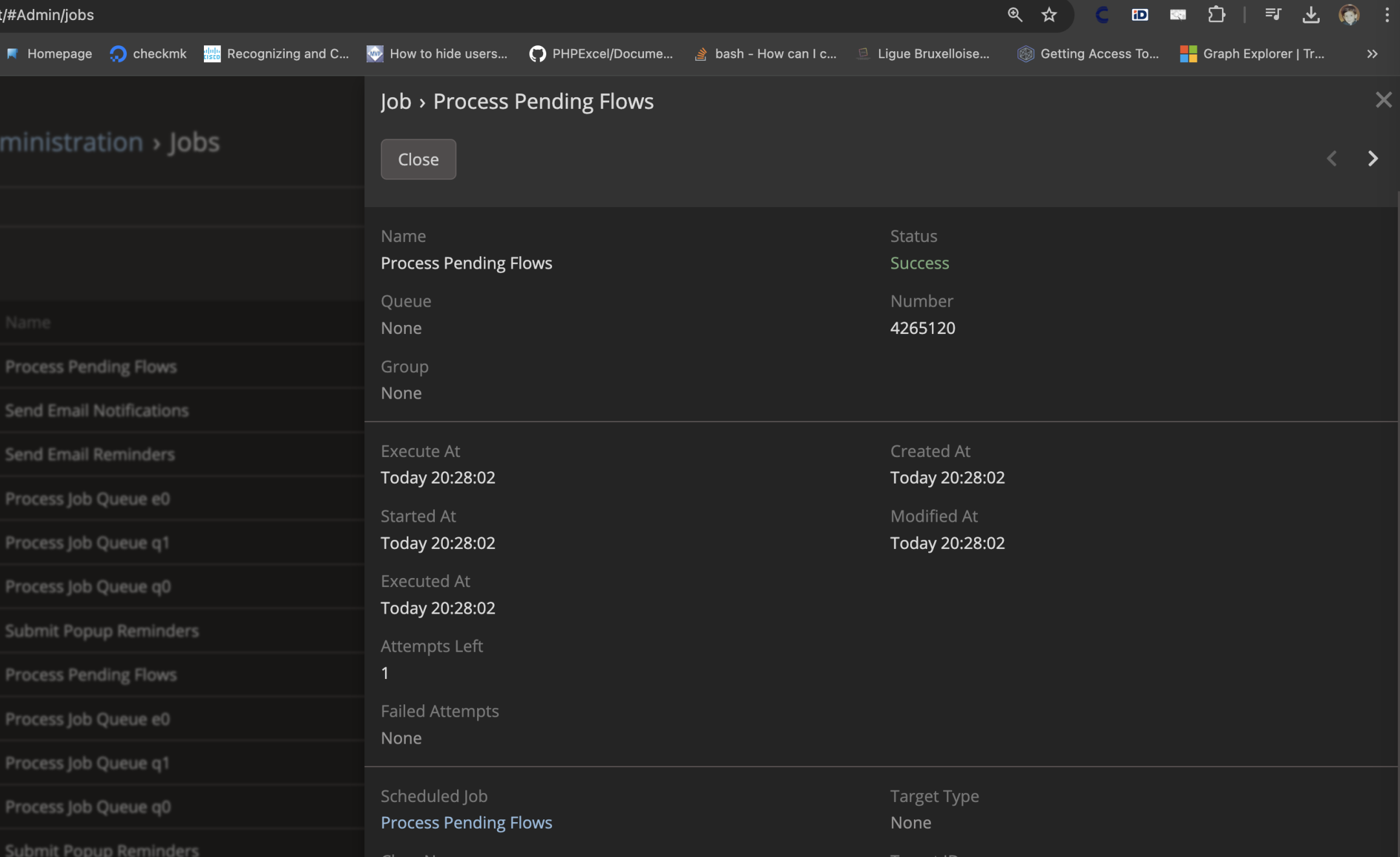Go to previous job with left chevron

[1331, 159]
